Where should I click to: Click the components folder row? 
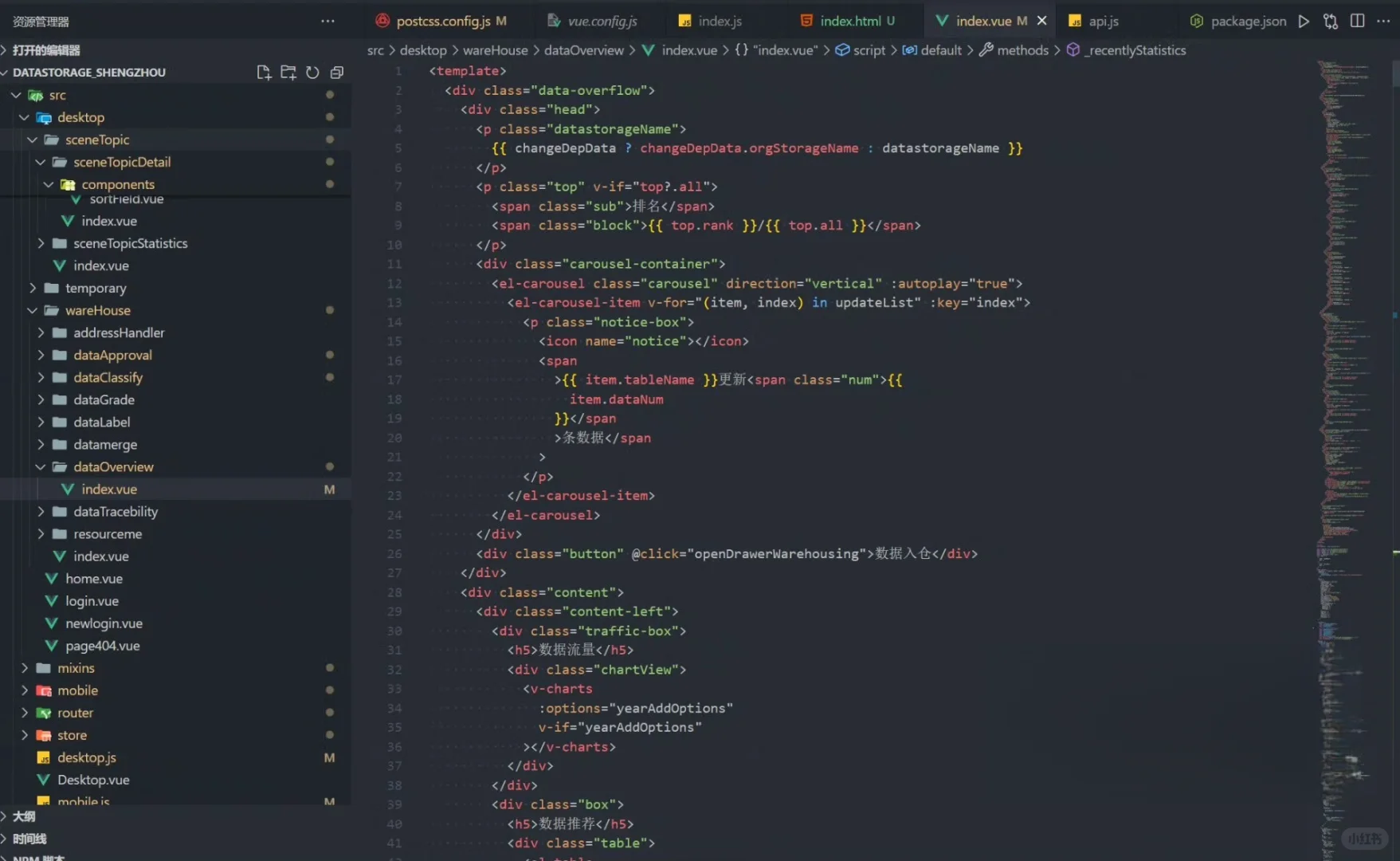pyautogui.click(x=175, y=185)
